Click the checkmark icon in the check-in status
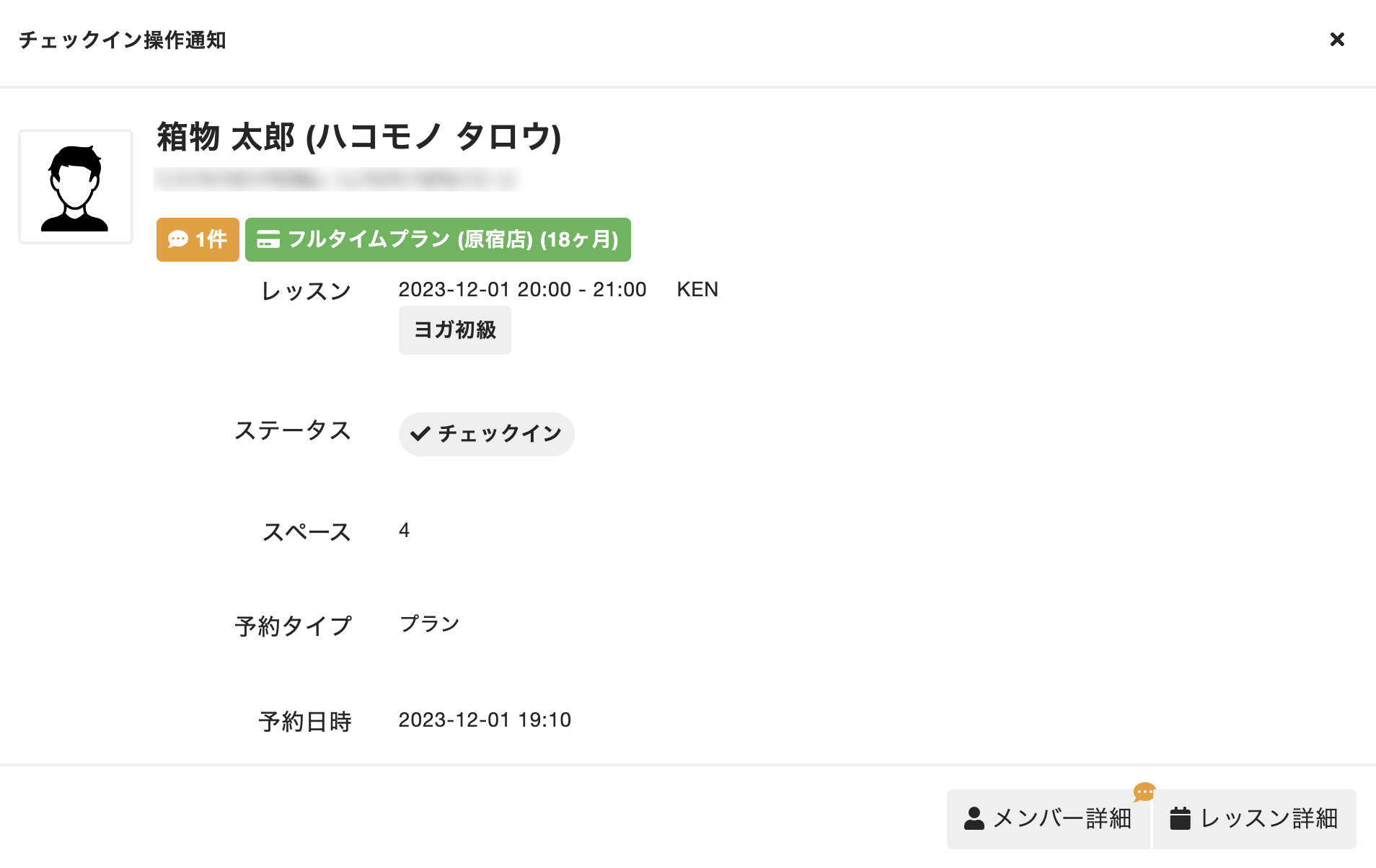The image size is (1376, 868). 420,434
